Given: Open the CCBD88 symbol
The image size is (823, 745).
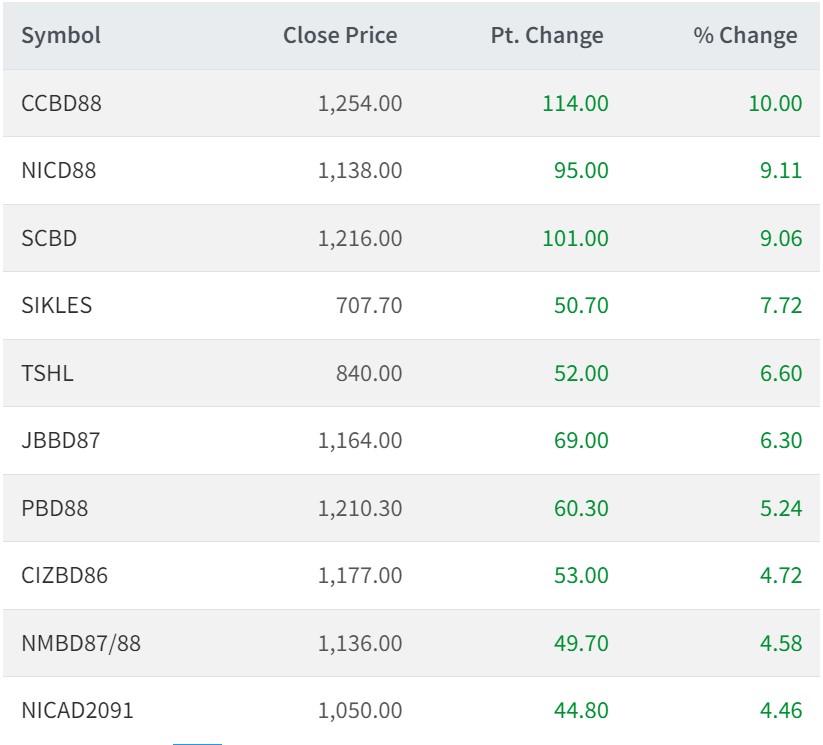Looking at the screenshot, I should click(61, 103).
